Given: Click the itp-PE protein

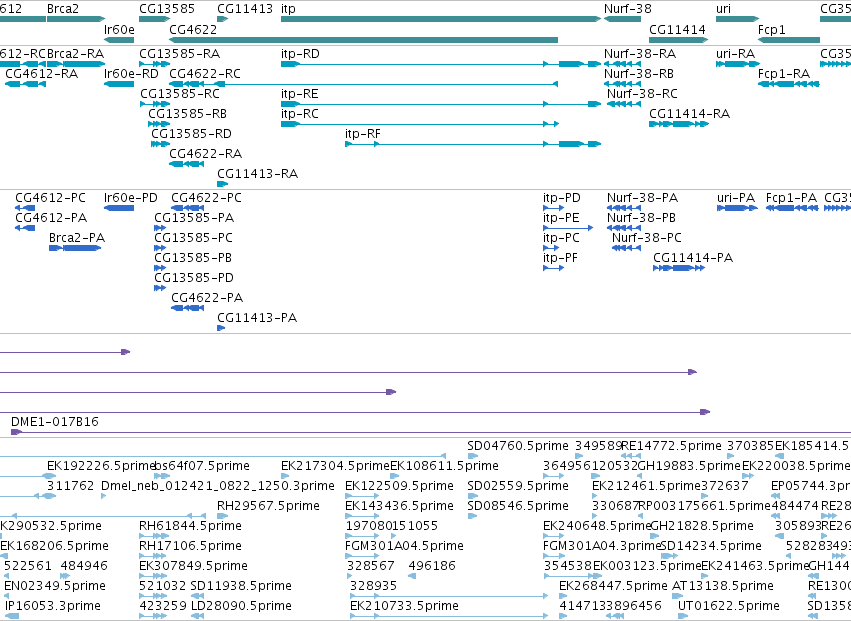Looking at the screenshot, I should pyautogui.click(x=568, y=228).
